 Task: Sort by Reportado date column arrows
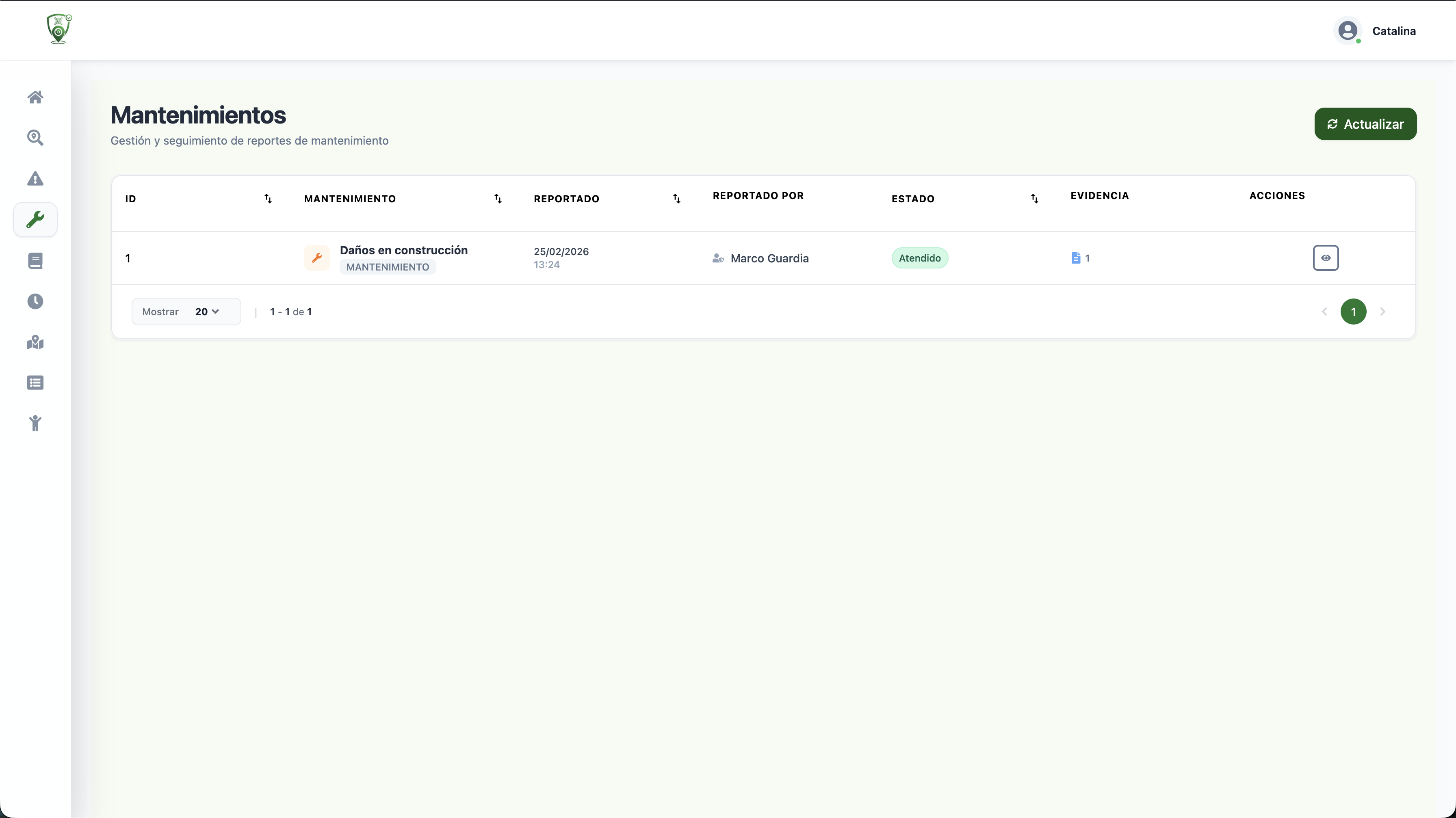[x=676, y=199]
